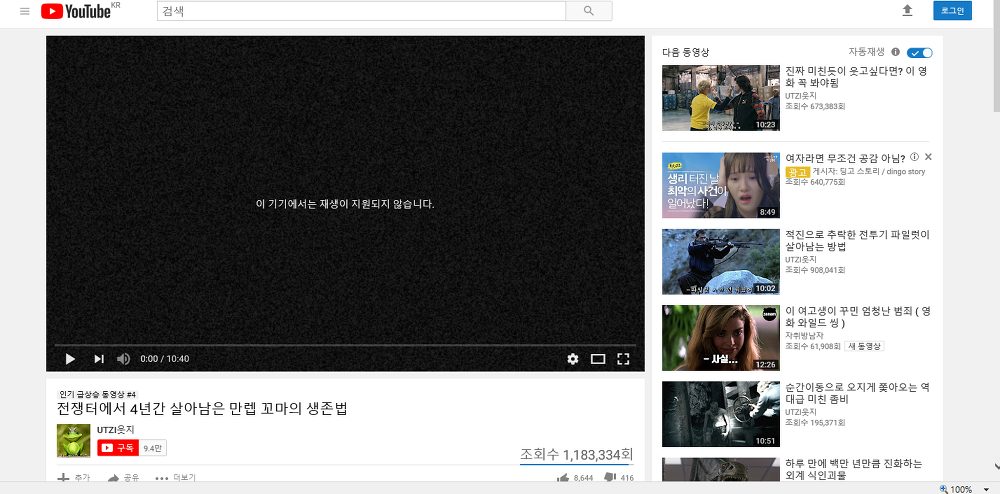Click the search magnifier button
Image resolution: width=1000 pixels, height=494 pixels.
[589, 11]
